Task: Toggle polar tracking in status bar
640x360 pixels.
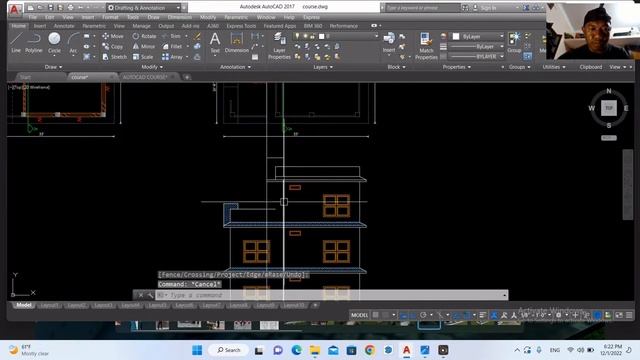Action: [423, 315]
